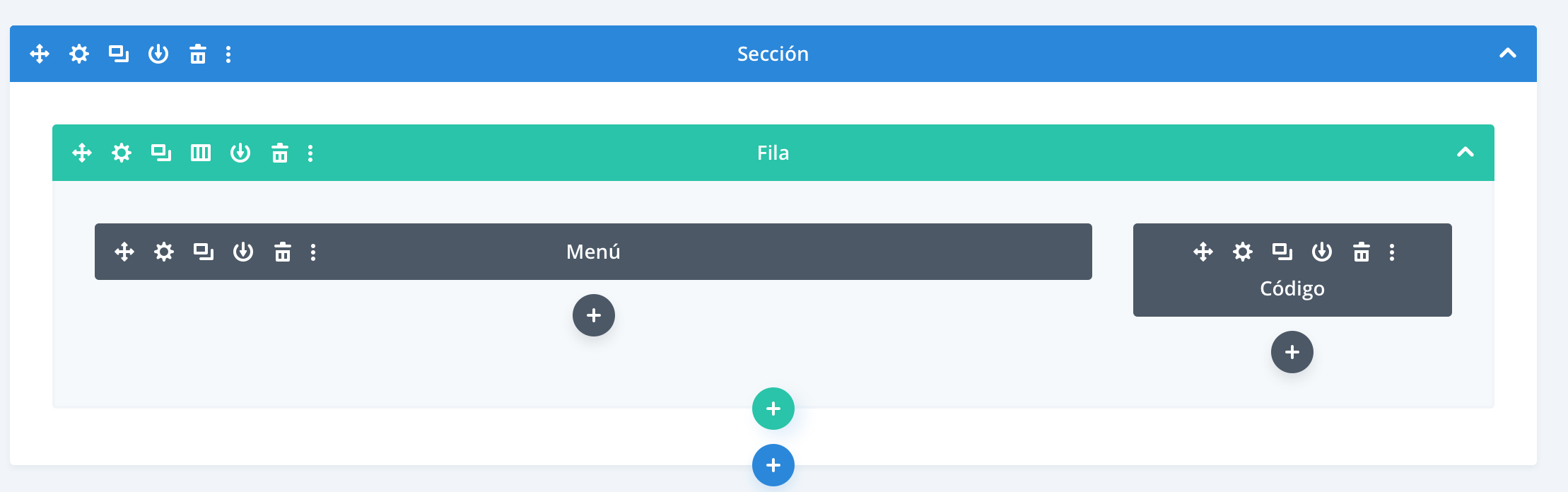1568x492 pixels.
Task: Add new row with green plus
Action: tap(773, 409)
